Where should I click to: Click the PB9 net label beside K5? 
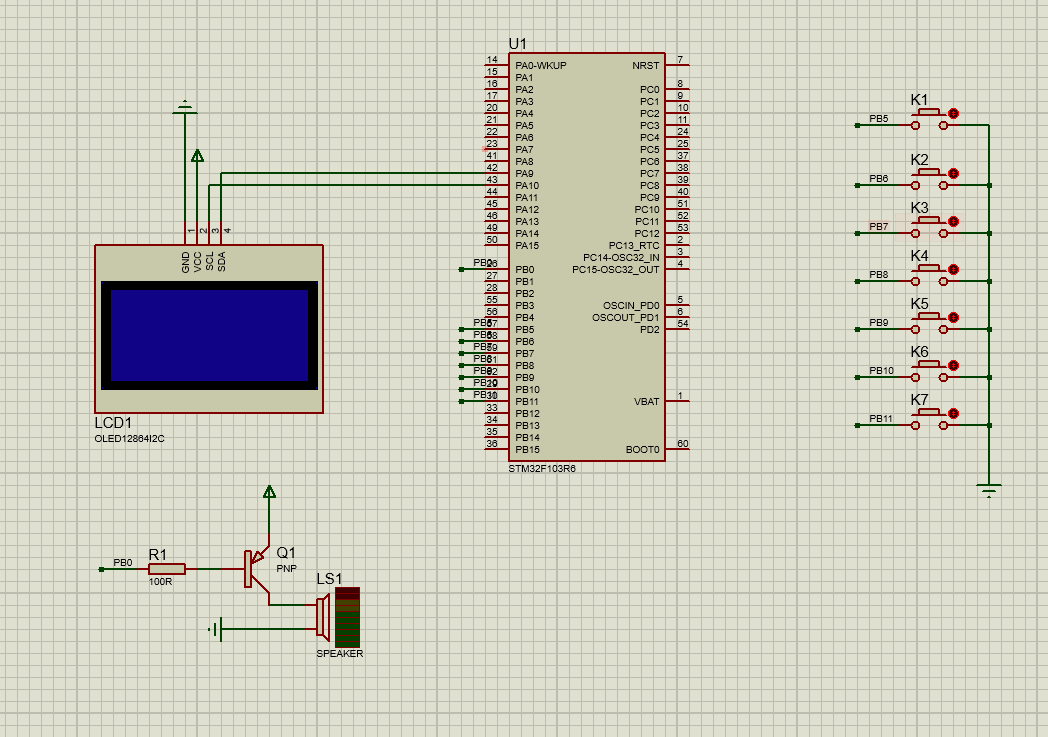pyautogui.click(x=879, y=323)
